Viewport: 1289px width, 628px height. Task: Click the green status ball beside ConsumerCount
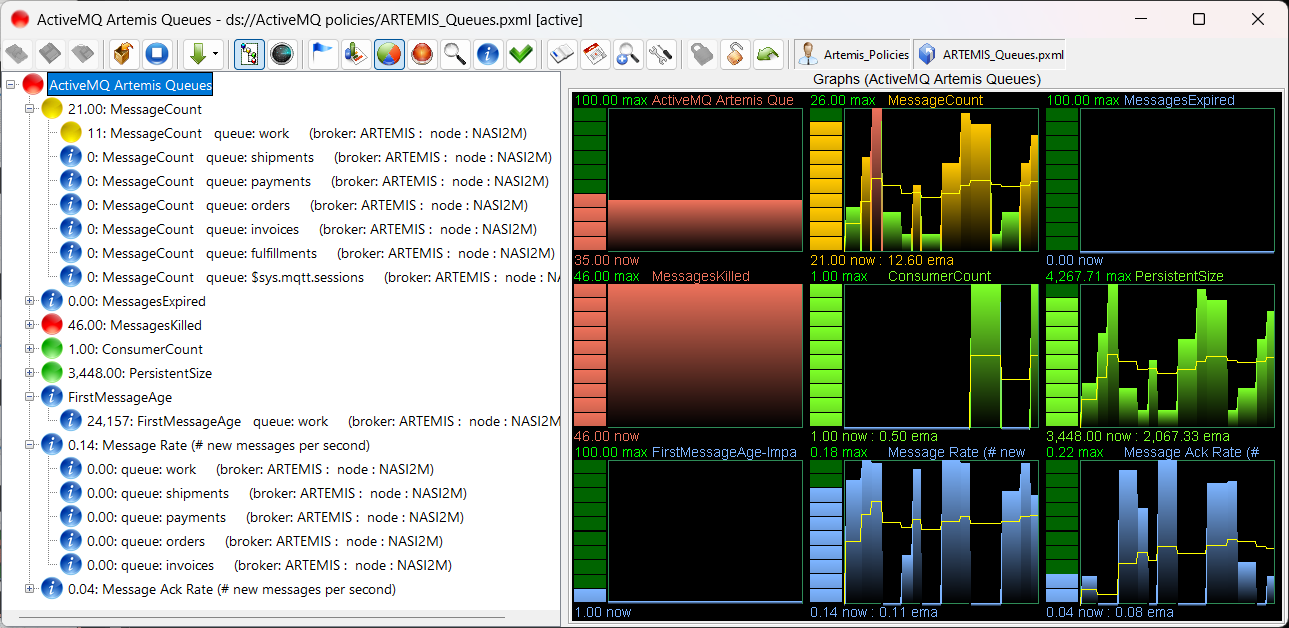pos(52,349)
